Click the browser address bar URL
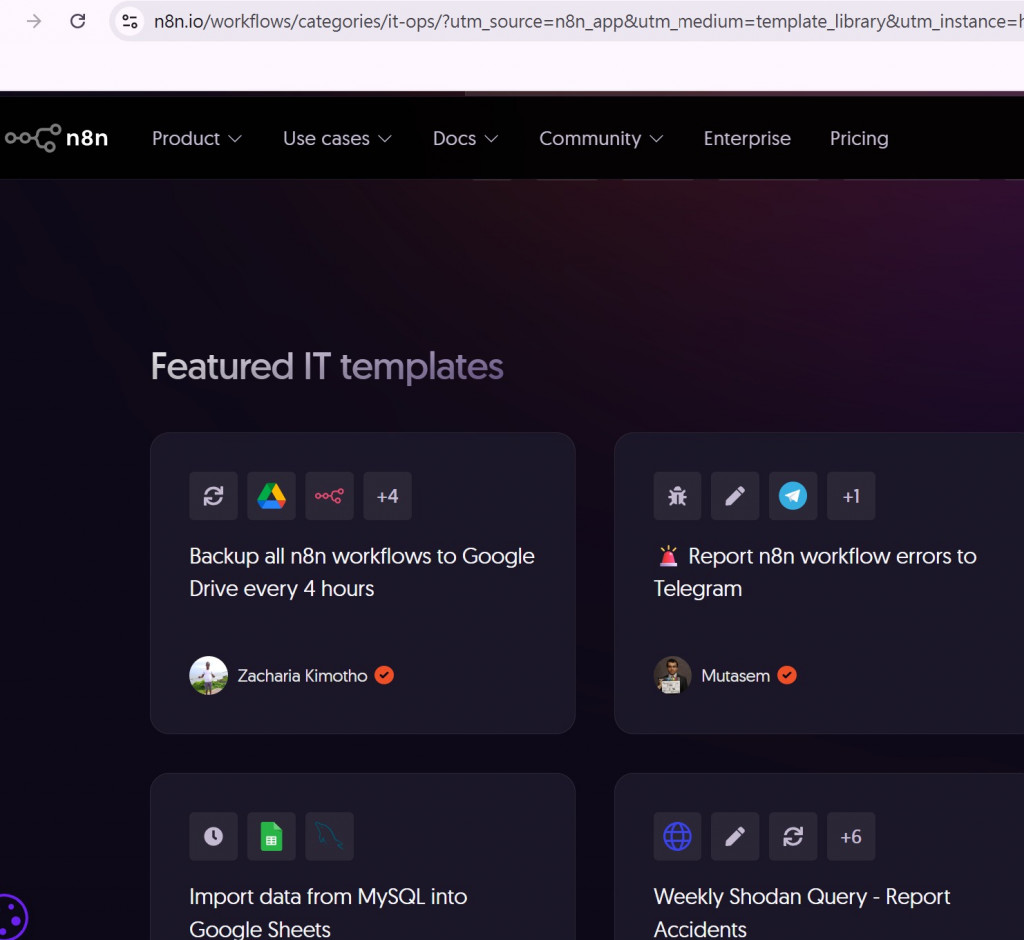Viewport: 1024px width, 940px height. click(588, 22)
